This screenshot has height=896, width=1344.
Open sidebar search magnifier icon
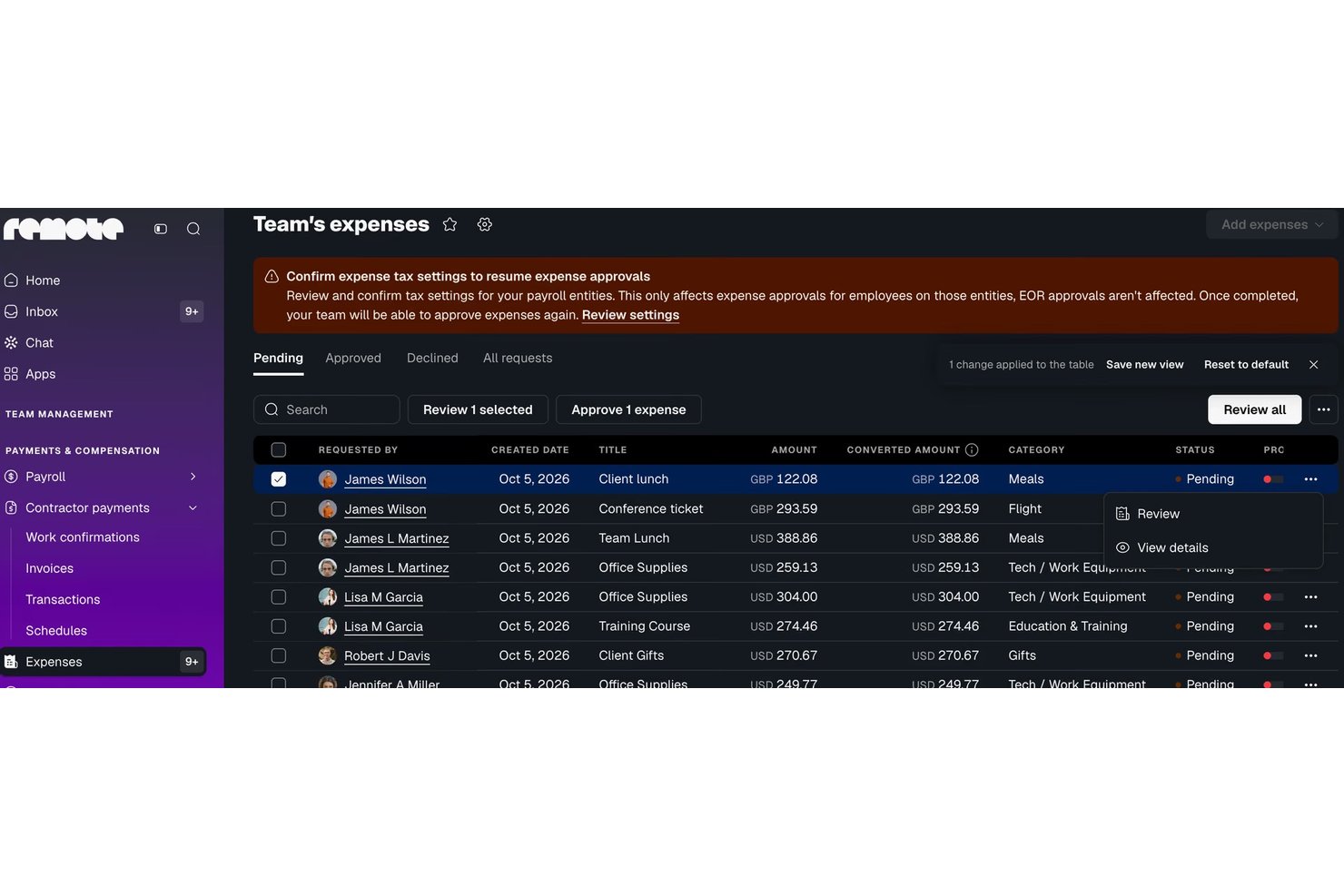tap(193, 229)
